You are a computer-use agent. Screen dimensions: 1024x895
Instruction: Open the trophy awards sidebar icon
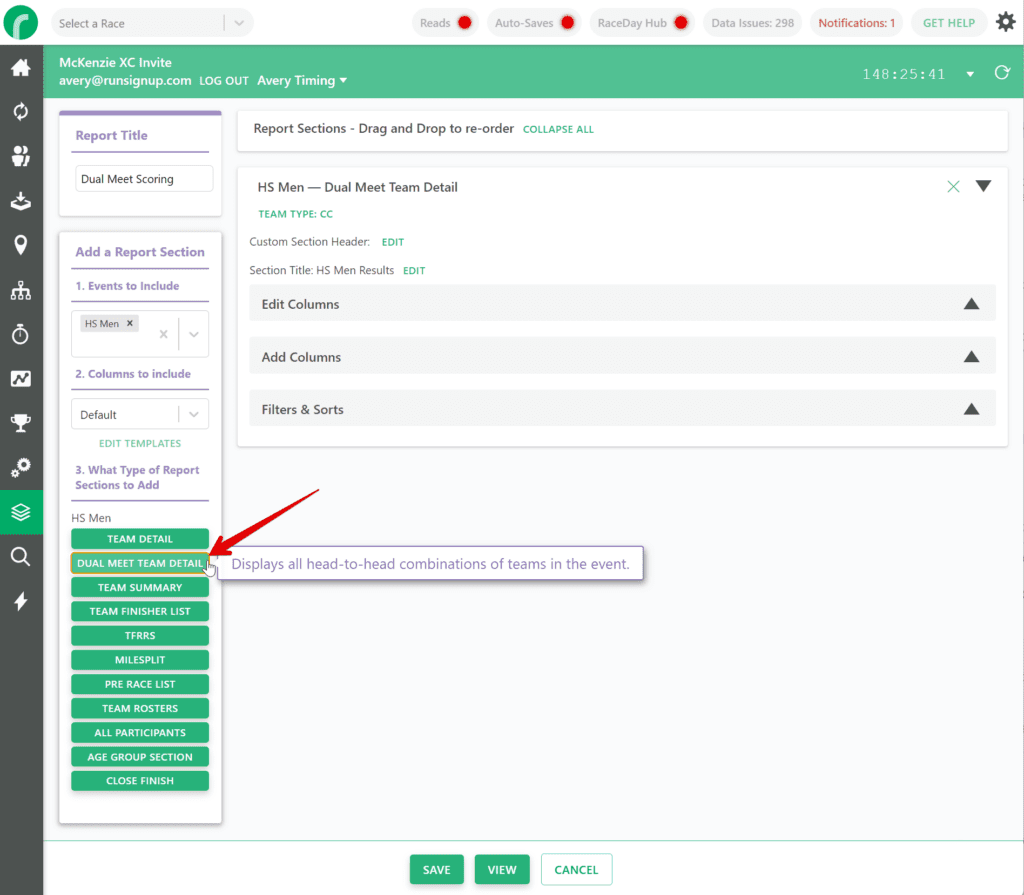(x=21, y=423)
